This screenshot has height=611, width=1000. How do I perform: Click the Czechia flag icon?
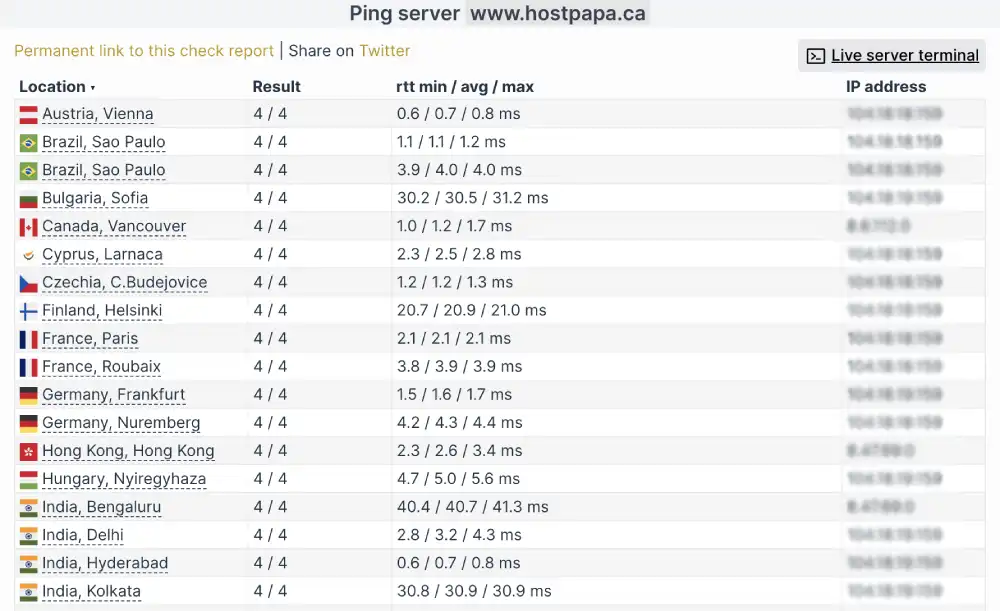[28, 282]
